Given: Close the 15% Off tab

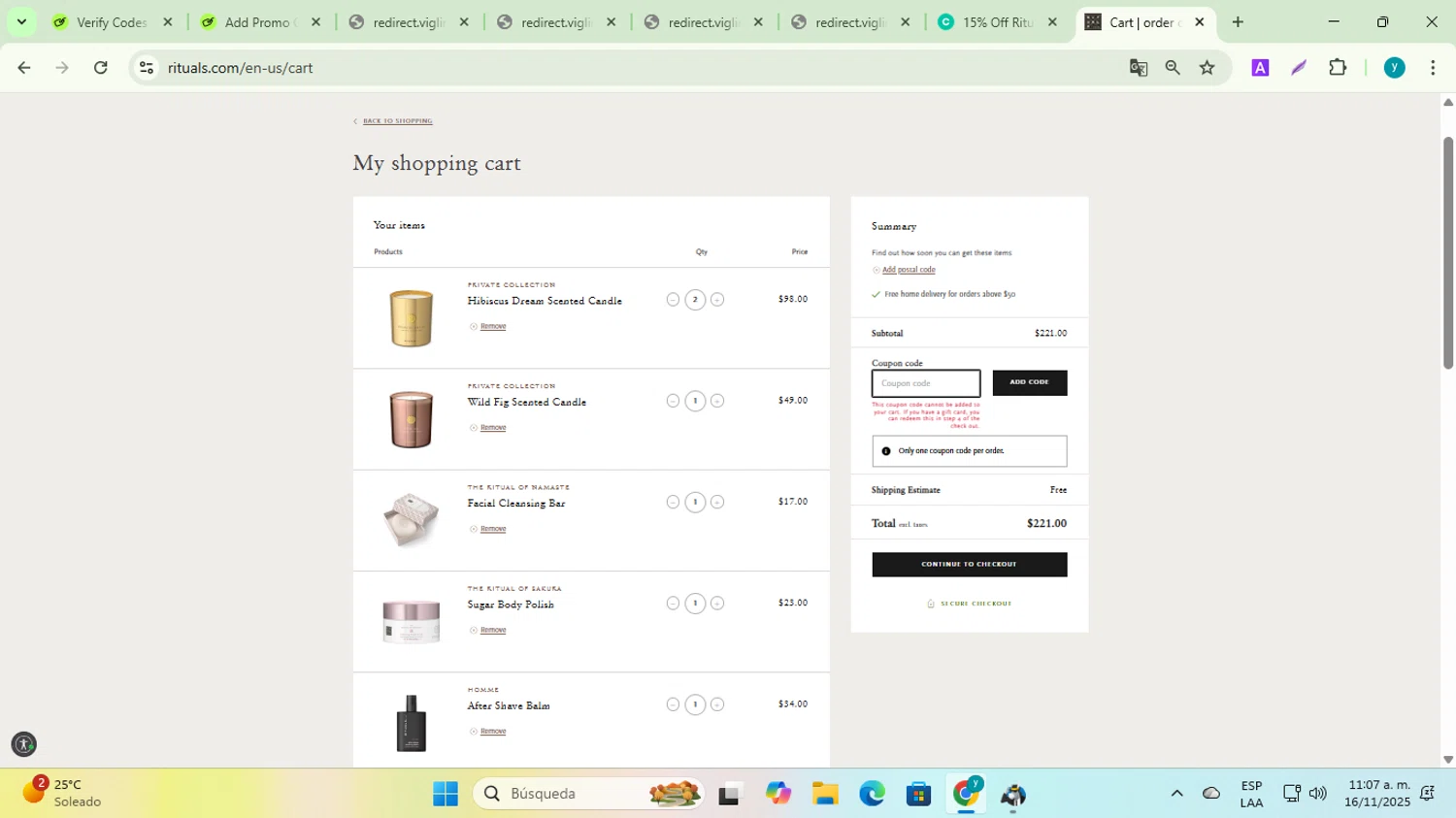Looking at the screenshot, I should click(x=1052, y=21).
